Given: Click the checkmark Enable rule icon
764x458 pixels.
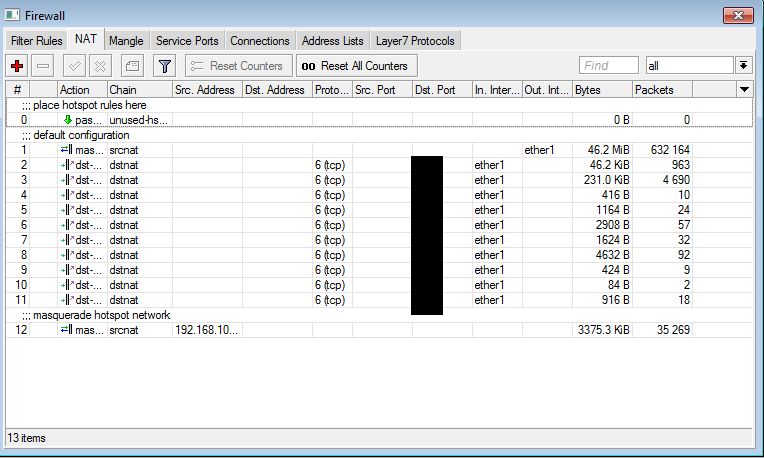Looking at the screenshot, I should [75, 66].
